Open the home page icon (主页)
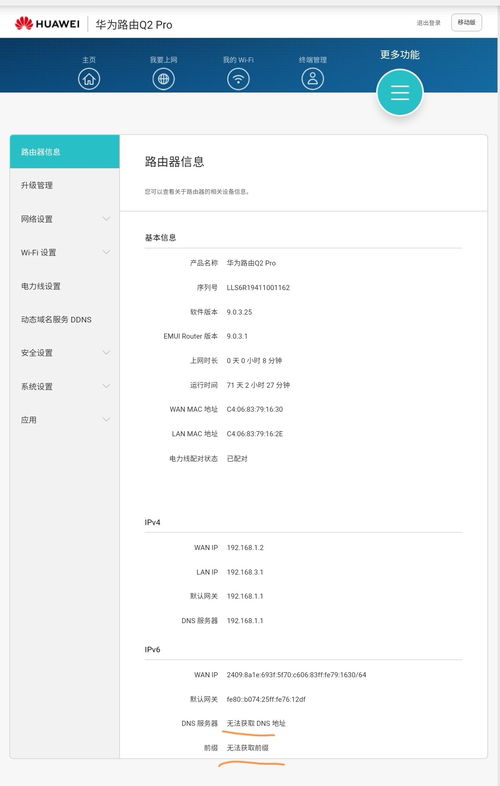Image resolution: width=500 pixels, height=786 pixels. [89, 79]
